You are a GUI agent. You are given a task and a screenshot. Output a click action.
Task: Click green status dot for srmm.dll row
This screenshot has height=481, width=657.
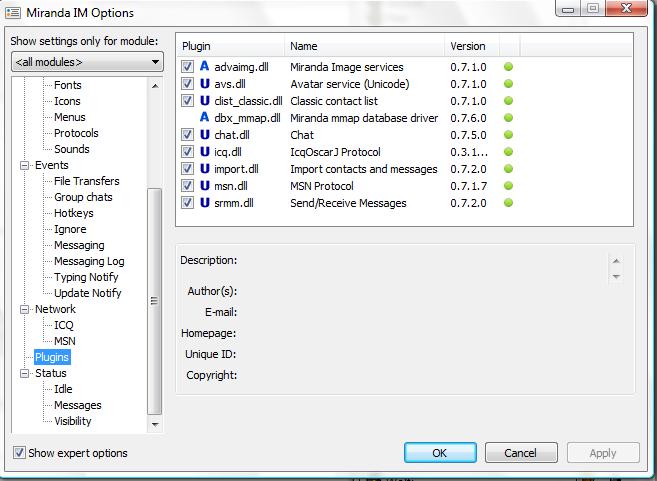(508, 202)
